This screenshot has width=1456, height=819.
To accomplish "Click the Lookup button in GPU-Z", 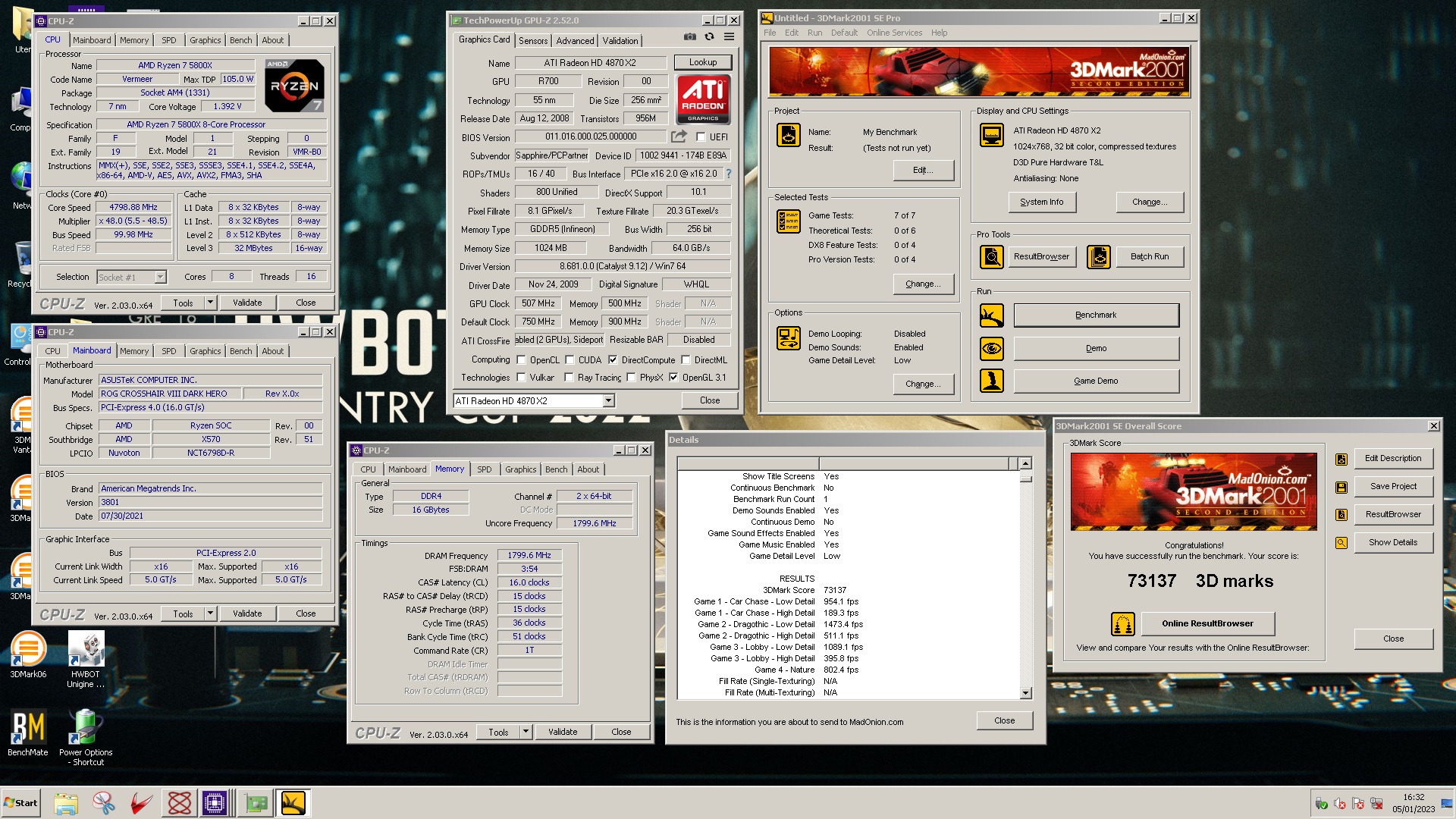I will pos(703,62).
